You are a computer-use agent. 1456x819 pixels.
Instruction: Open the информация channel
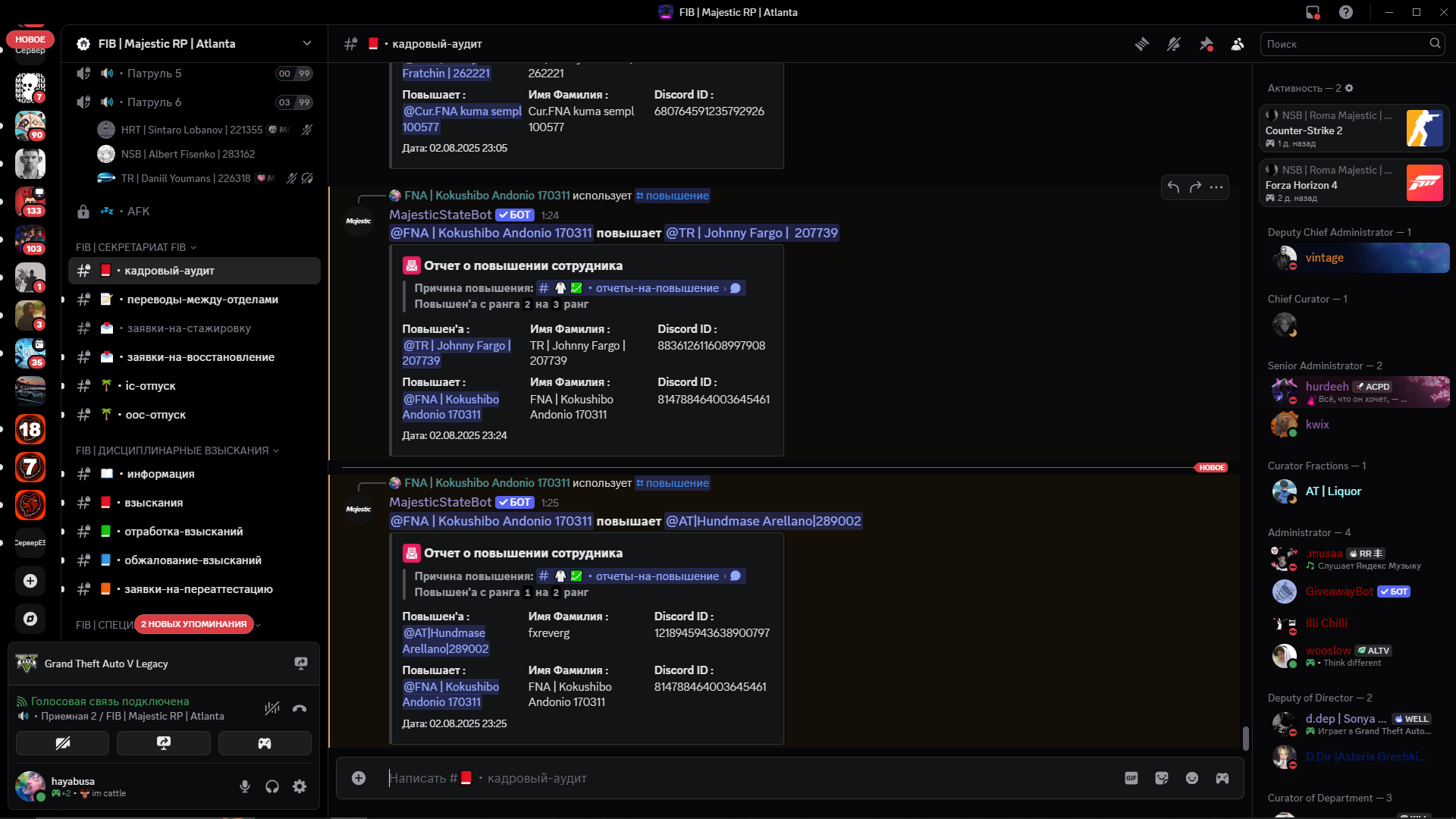(195, 474)
